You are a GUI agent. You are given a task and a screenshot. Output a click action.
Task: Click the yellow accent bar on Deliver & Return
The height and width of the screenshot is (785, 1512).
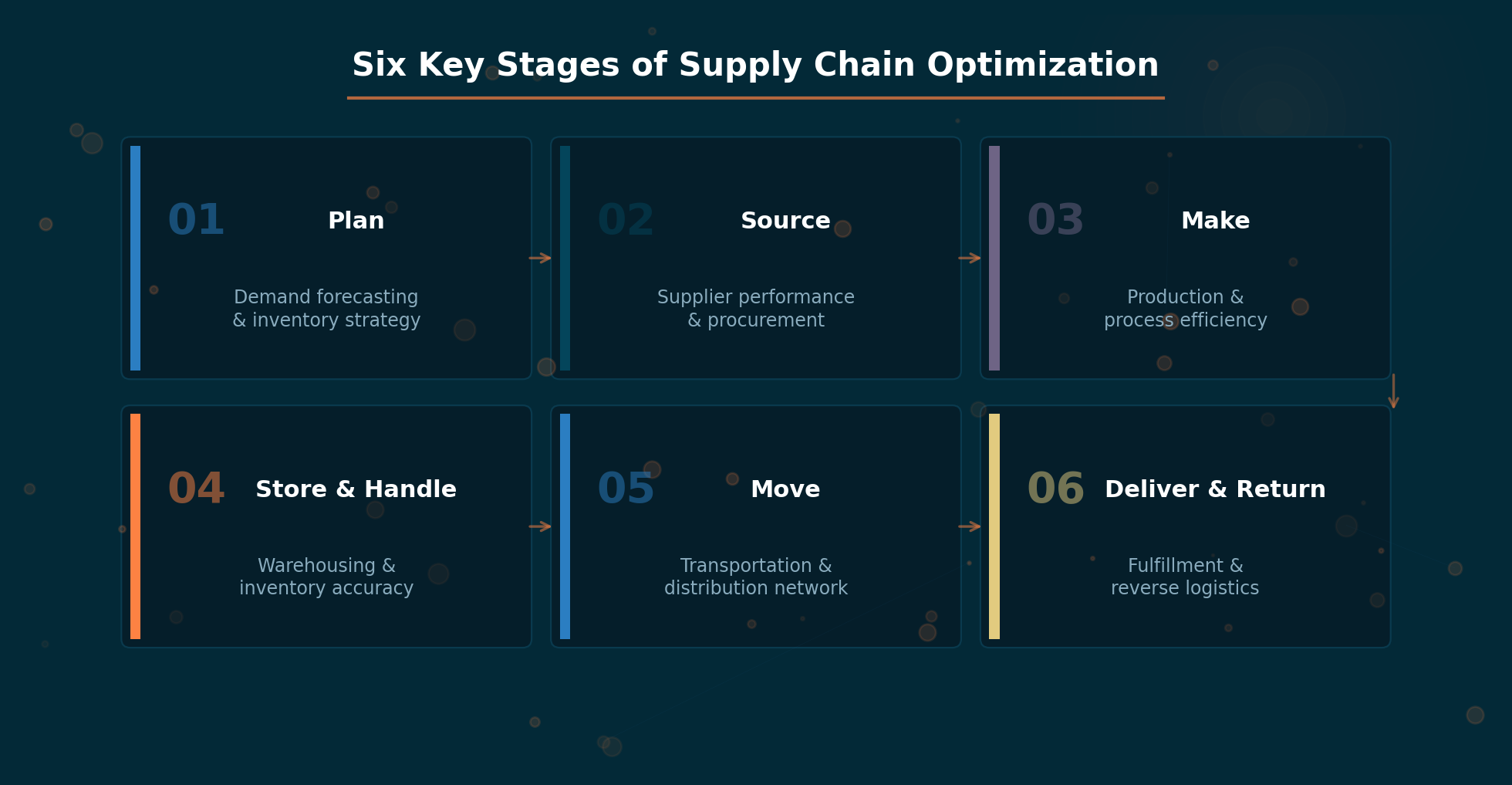pyautogui.click(x=994, y=526)
